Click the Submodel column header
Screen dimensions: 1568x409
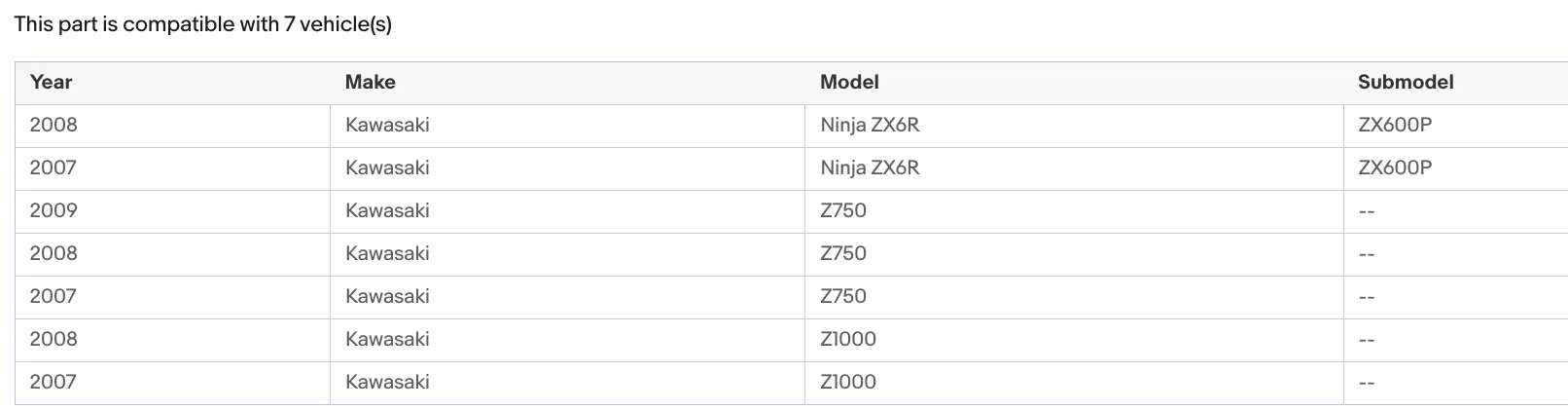click(x=1406, y=83)
